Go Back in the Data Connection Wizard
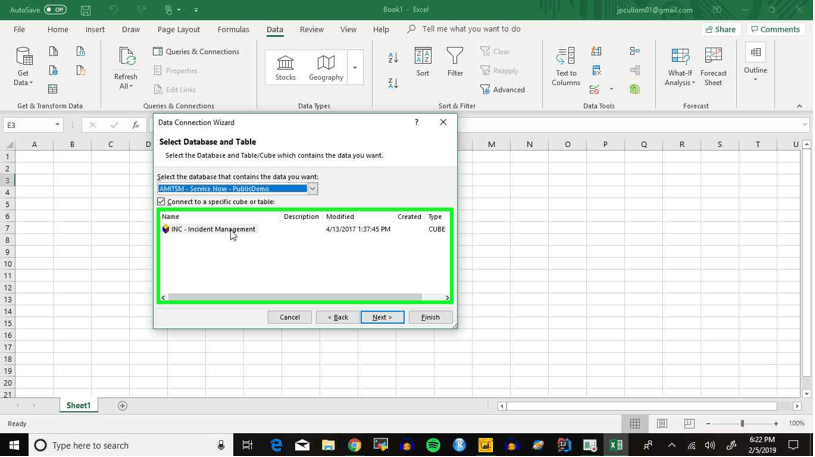 pos(338,317)
